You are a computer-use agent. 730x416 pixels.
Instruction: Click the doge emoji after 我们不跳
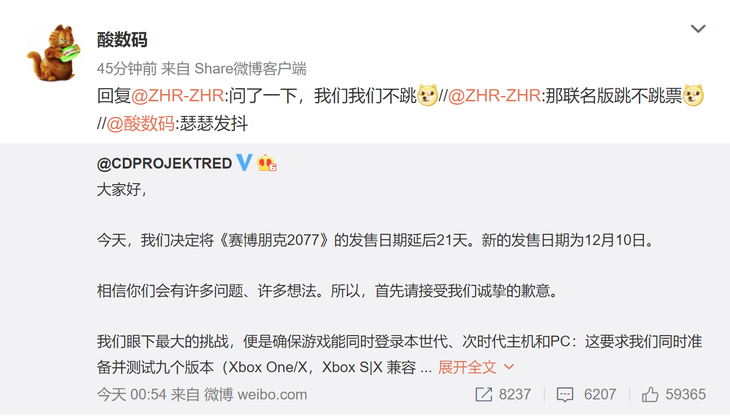[427, 95]
